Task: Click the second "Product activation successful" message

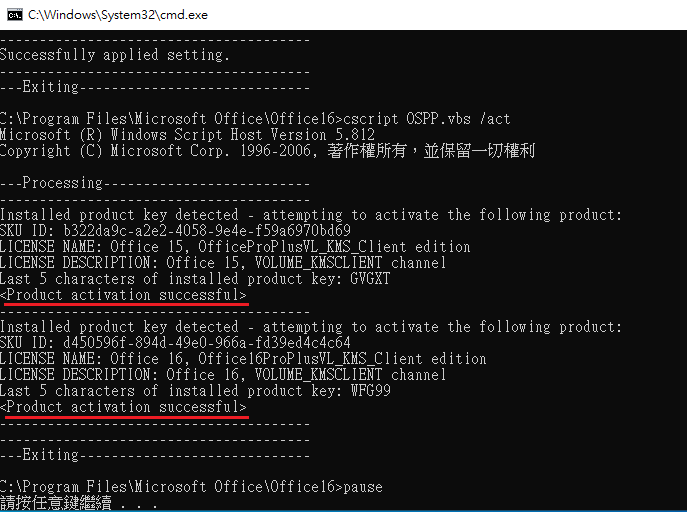Action: click(123, 407)
